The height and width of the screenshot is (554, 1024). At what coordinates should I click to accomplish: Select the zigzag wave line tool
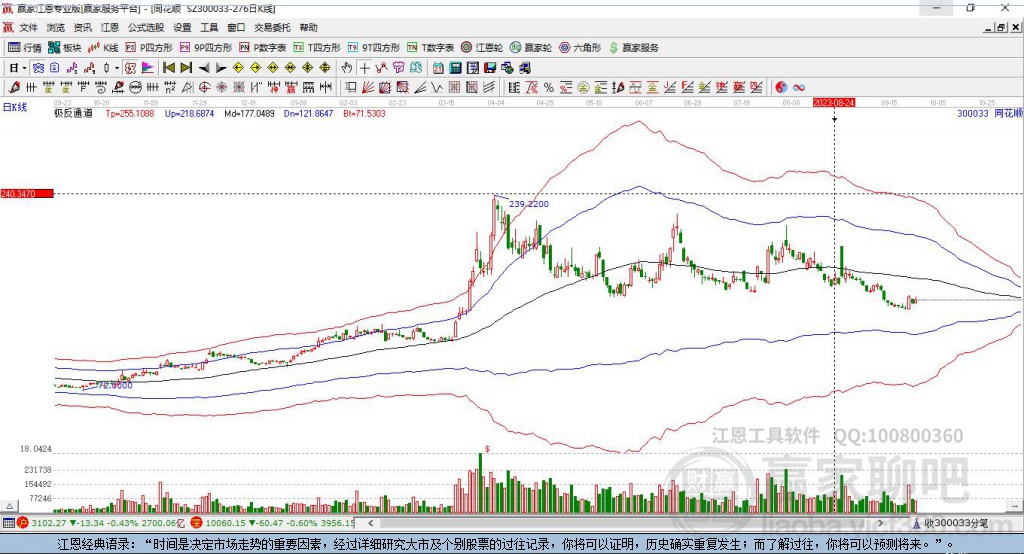437,88
